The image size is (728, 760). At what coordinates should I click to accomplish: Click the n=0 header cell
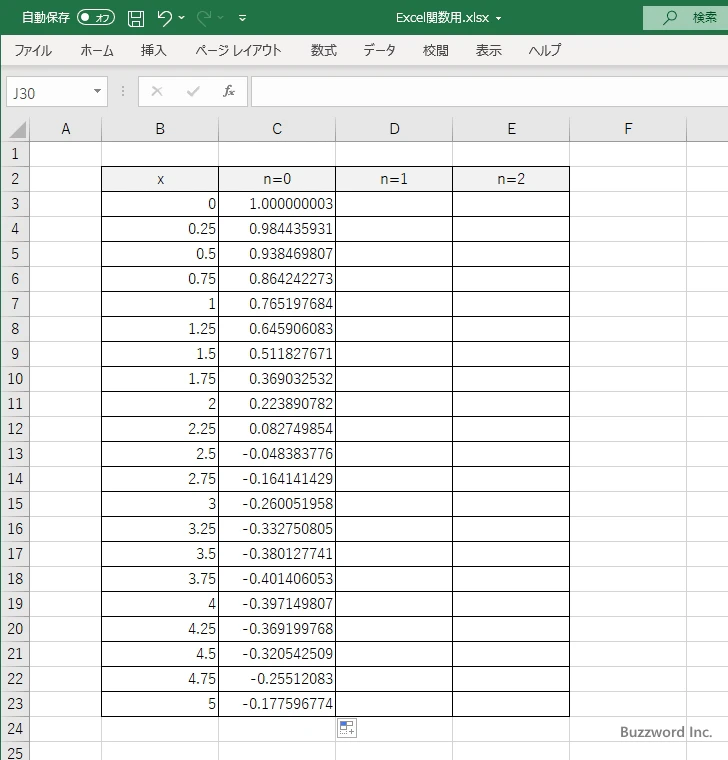277,179
